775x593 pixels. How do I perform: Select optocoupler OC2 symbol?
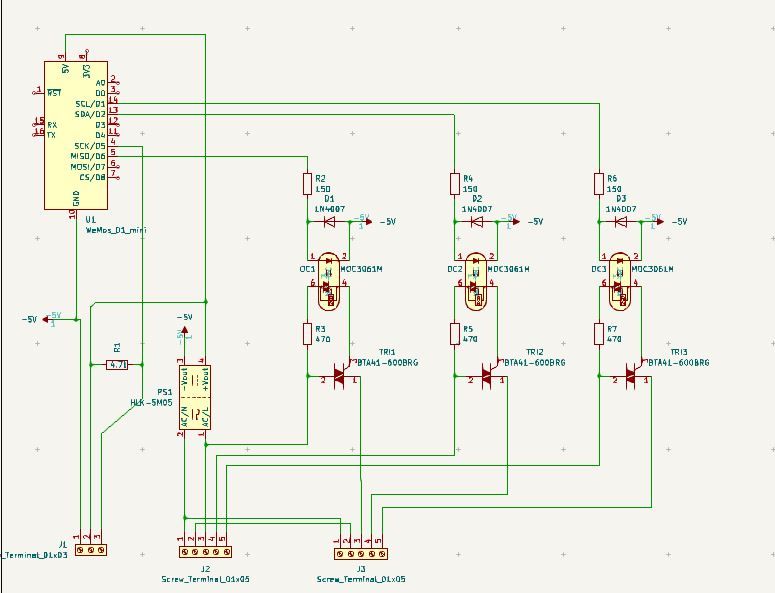[x=476, y=282]
